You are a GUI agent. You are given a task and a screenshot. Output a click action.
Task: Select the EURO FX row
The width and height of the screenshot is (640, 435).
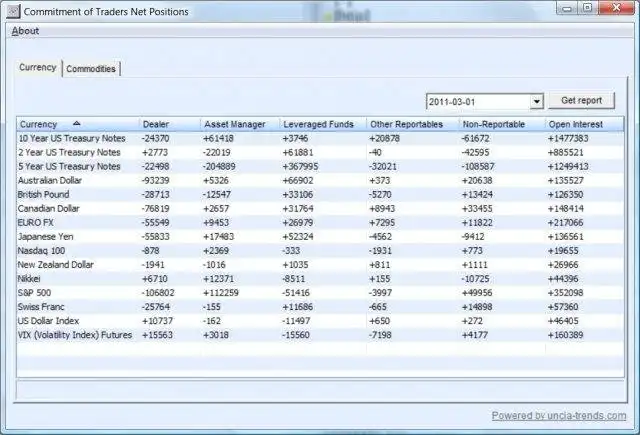click(x=320, y=223)
